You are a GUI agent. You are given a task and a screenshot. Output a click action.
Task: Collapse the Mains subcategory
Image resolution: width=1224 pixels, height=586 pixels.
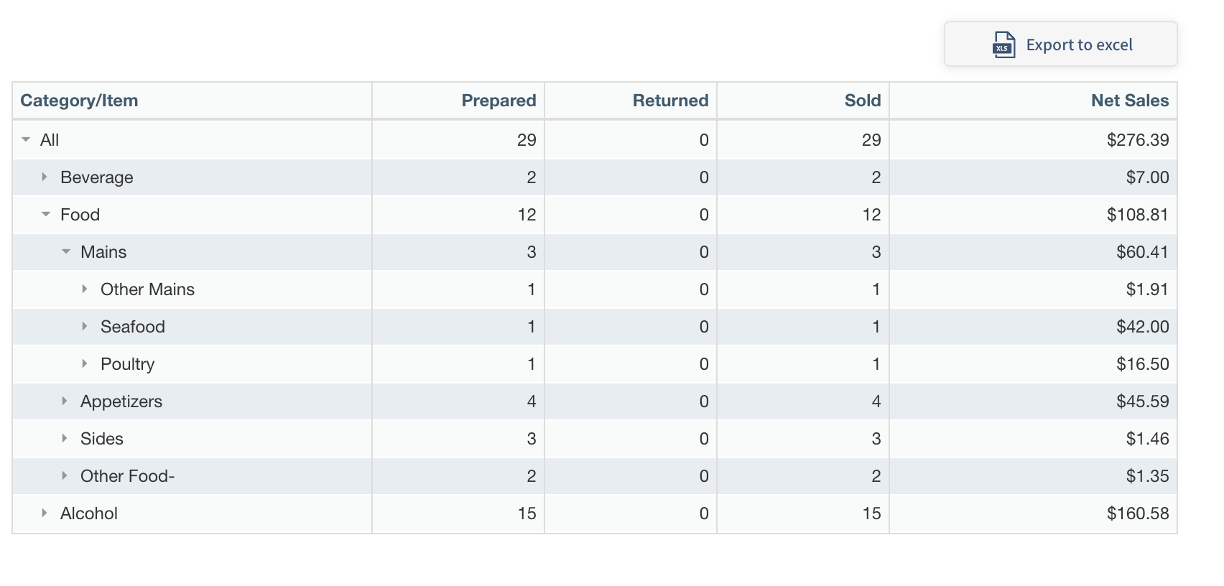coord(66,252)
